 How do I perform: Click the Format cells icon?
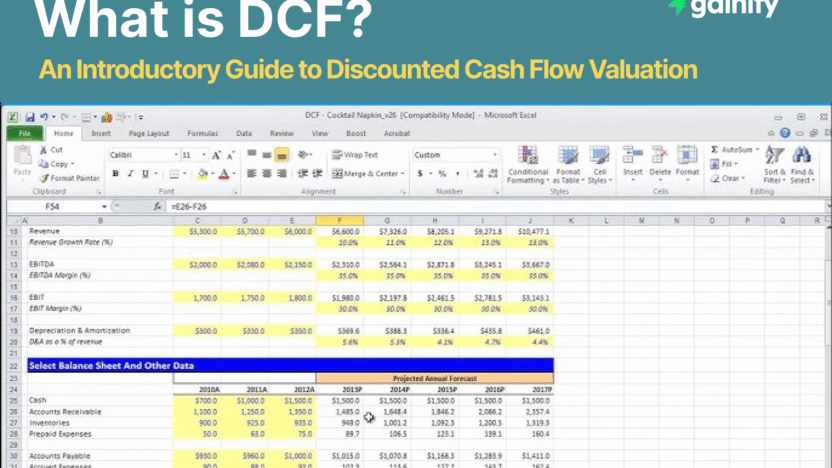pos(687,155)
